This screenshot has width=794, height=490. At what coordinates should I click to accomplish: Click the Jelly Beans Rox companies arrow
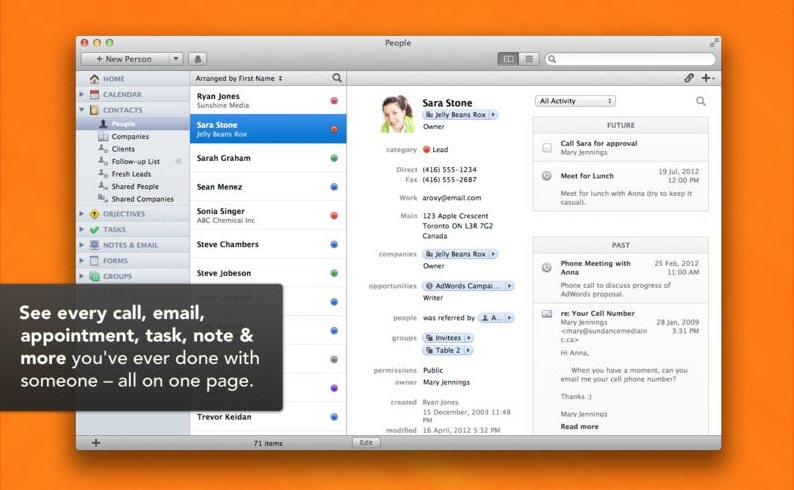pyautogui.click(x=493, y=254)
